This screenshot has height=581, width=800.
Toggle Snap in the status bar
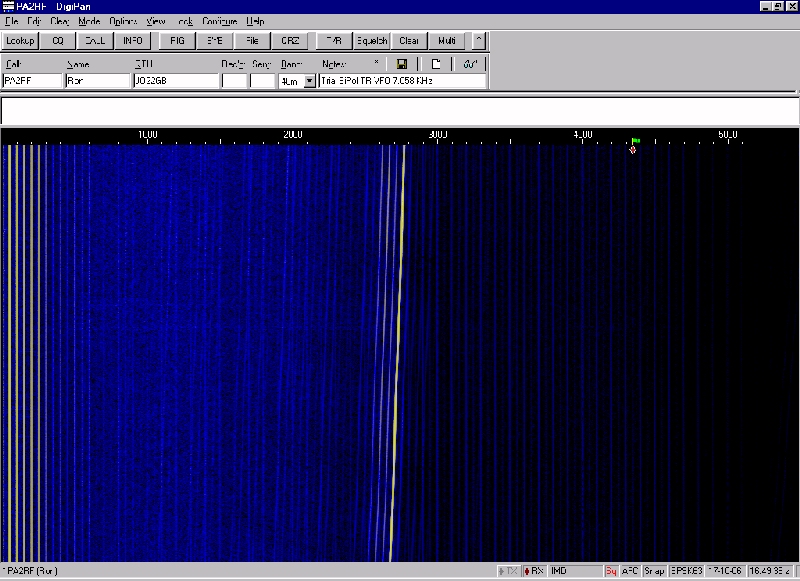(x=655, y=571)
